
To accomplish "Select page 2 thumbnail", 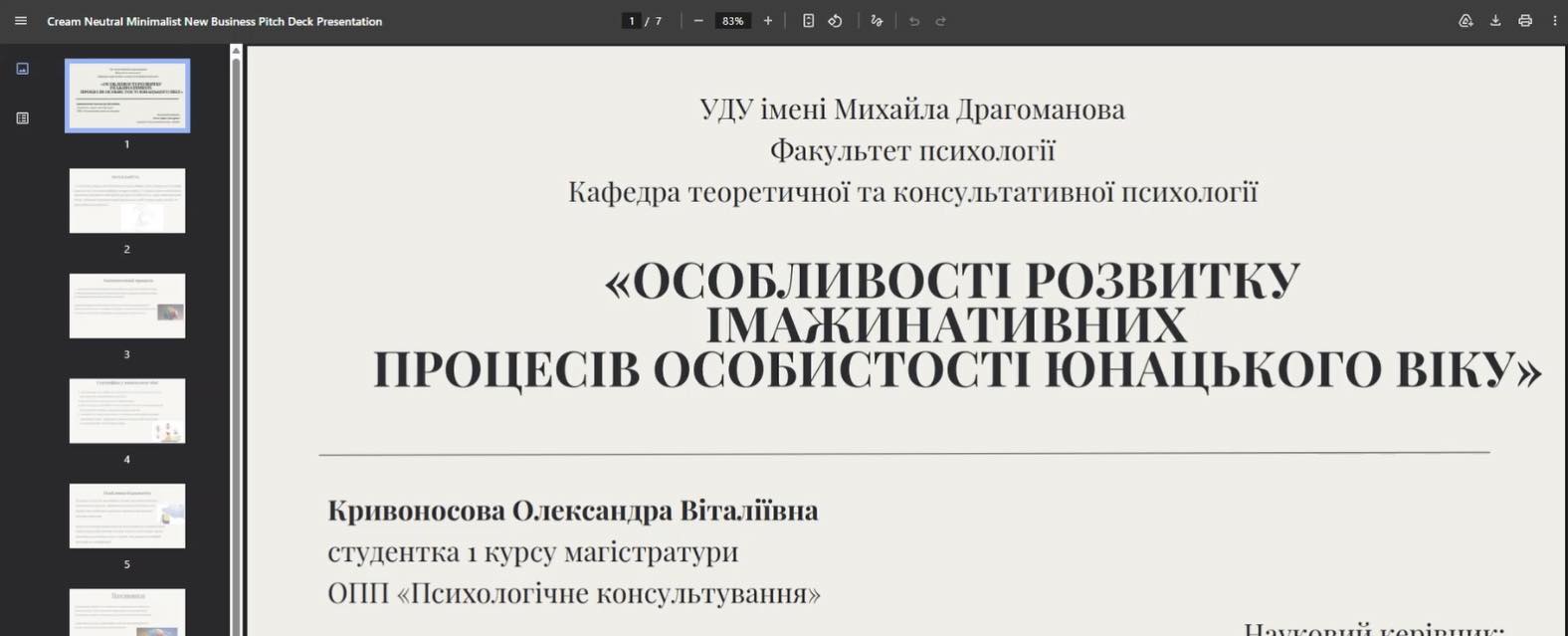I will coord(127,201).
